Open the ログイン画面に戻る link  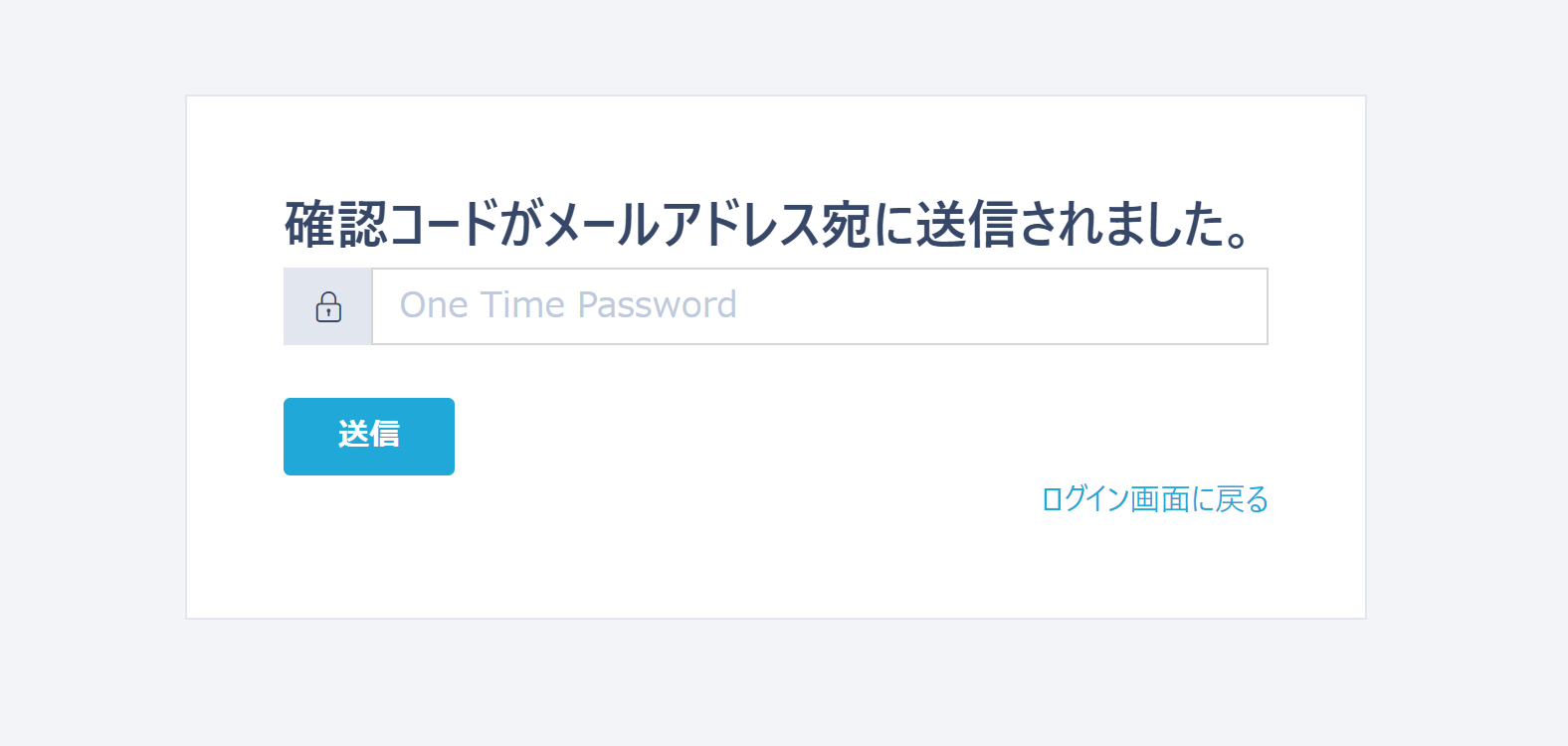[1154, 499]
